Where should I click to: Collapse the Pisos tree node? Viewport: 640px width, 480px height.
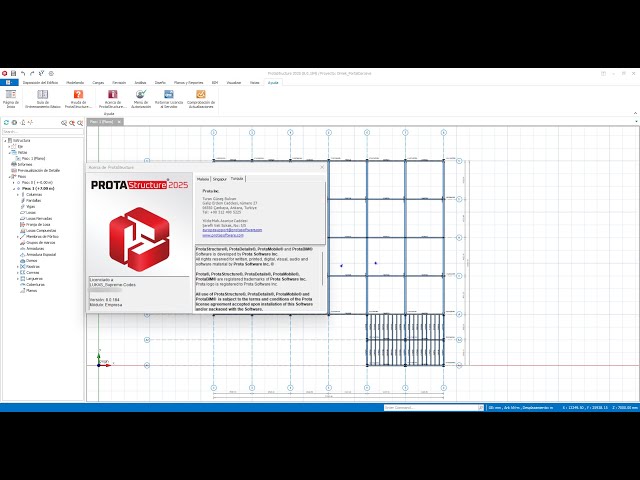pos(9,177)
